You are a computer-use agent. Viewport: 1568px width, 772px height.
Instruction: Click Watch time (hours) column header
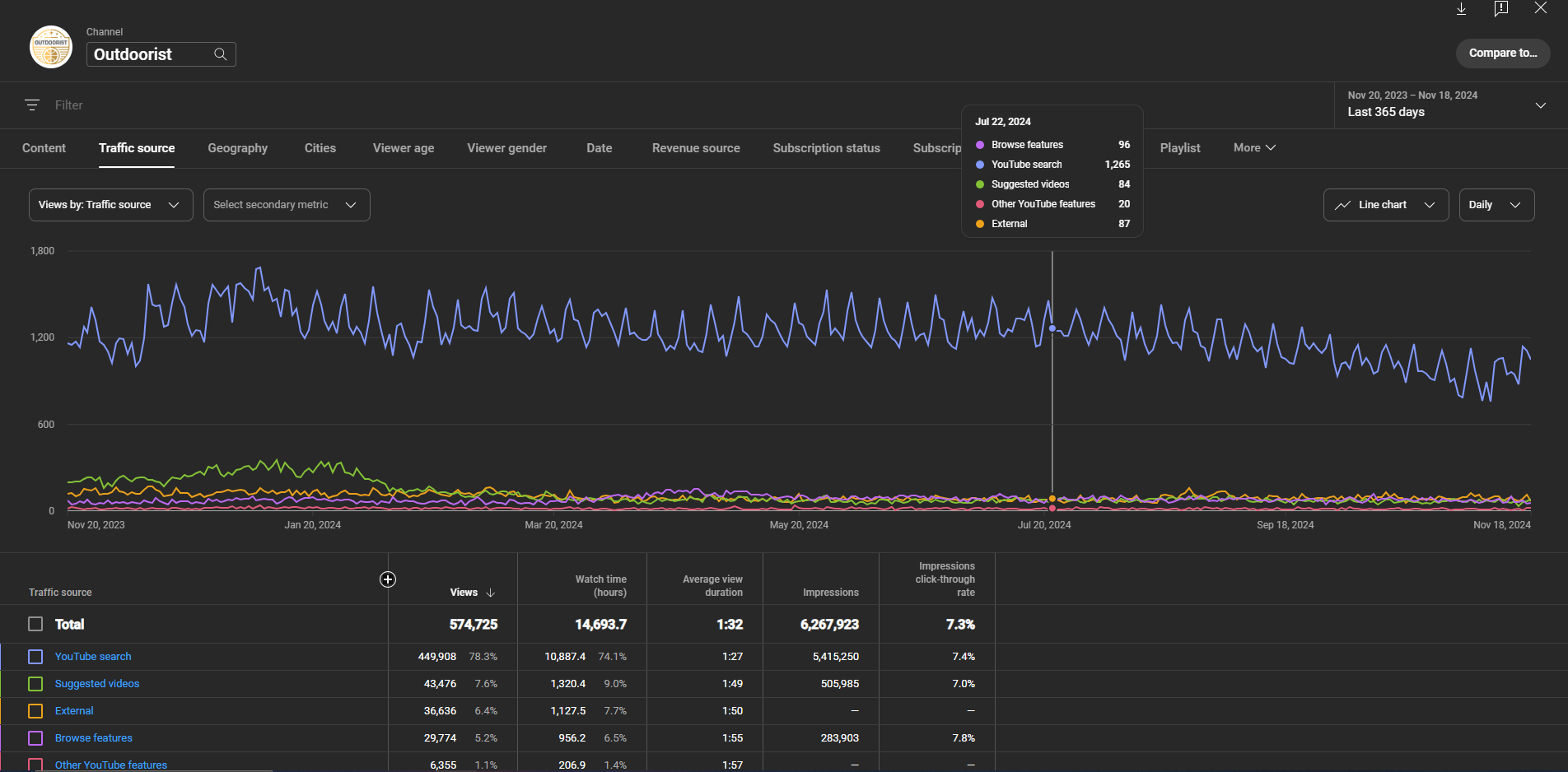tap(601, 586)
